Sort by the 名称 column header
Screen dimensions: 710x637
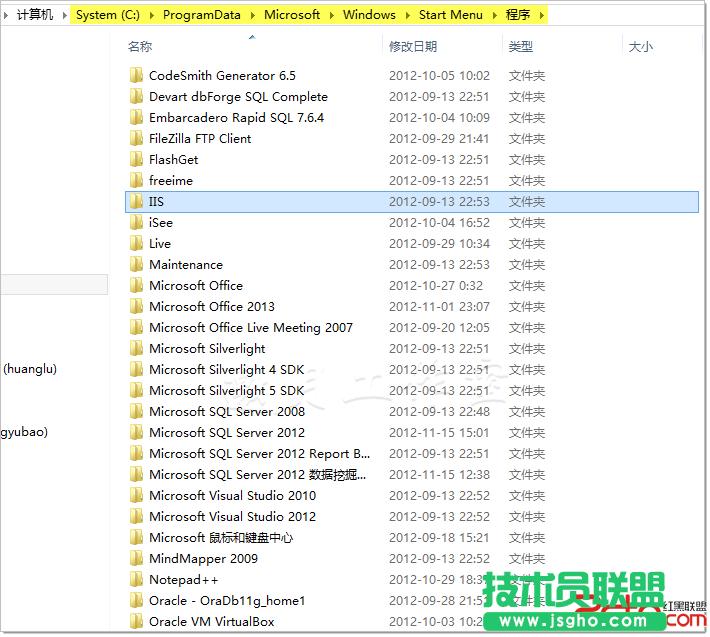coord(140,46)
